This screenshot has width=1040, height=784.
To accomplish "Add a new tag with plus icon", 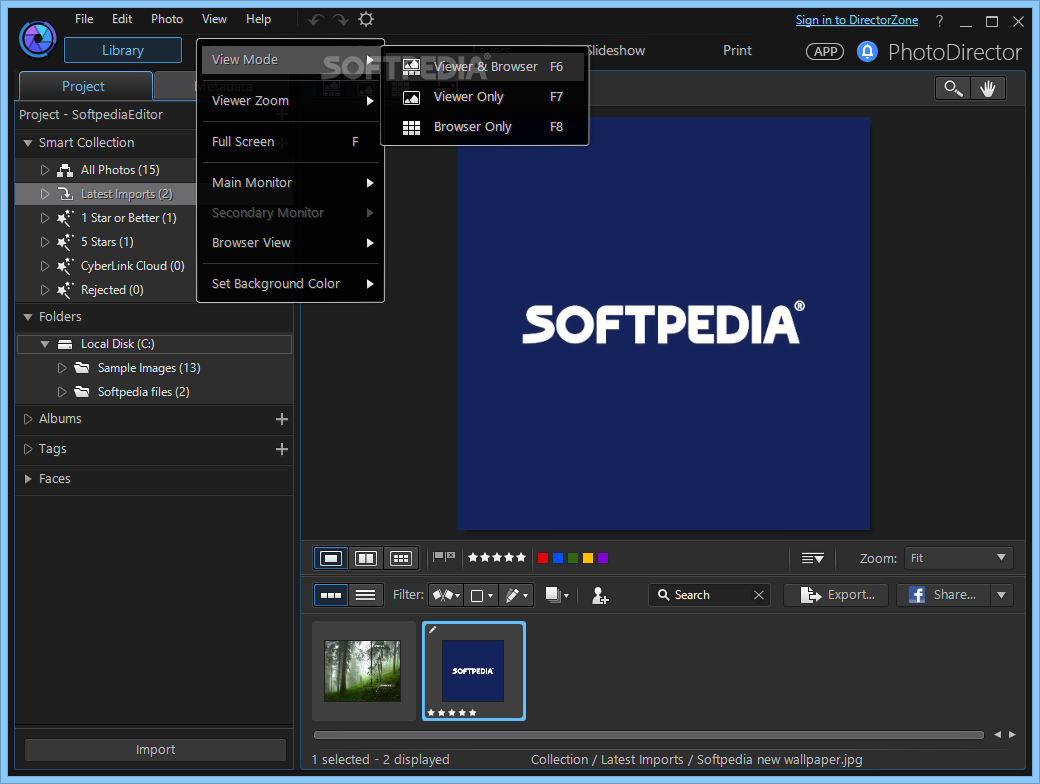I will [281, 449].
